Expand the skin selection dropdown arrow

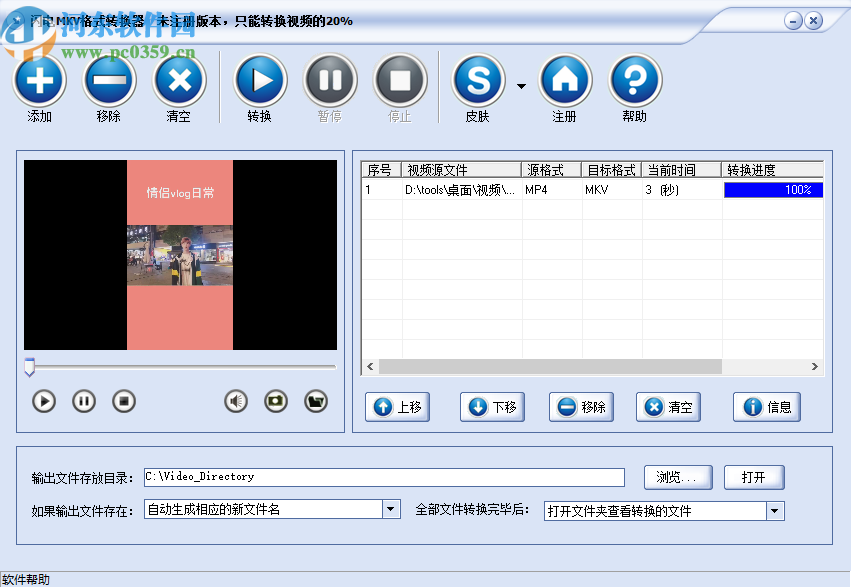[x=521, y=87]
